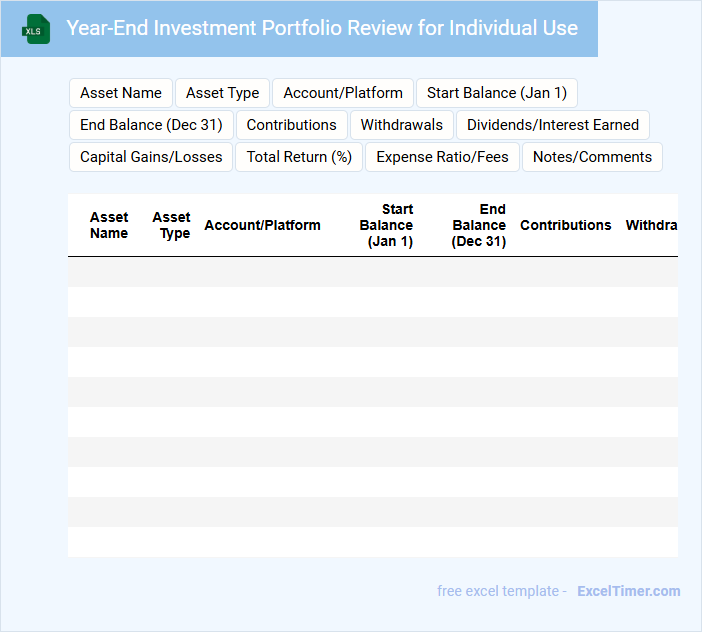702x632 pixels.
Task: Click the Start Balance (Jan 1) column header
Action: click(x=387, y=225)
